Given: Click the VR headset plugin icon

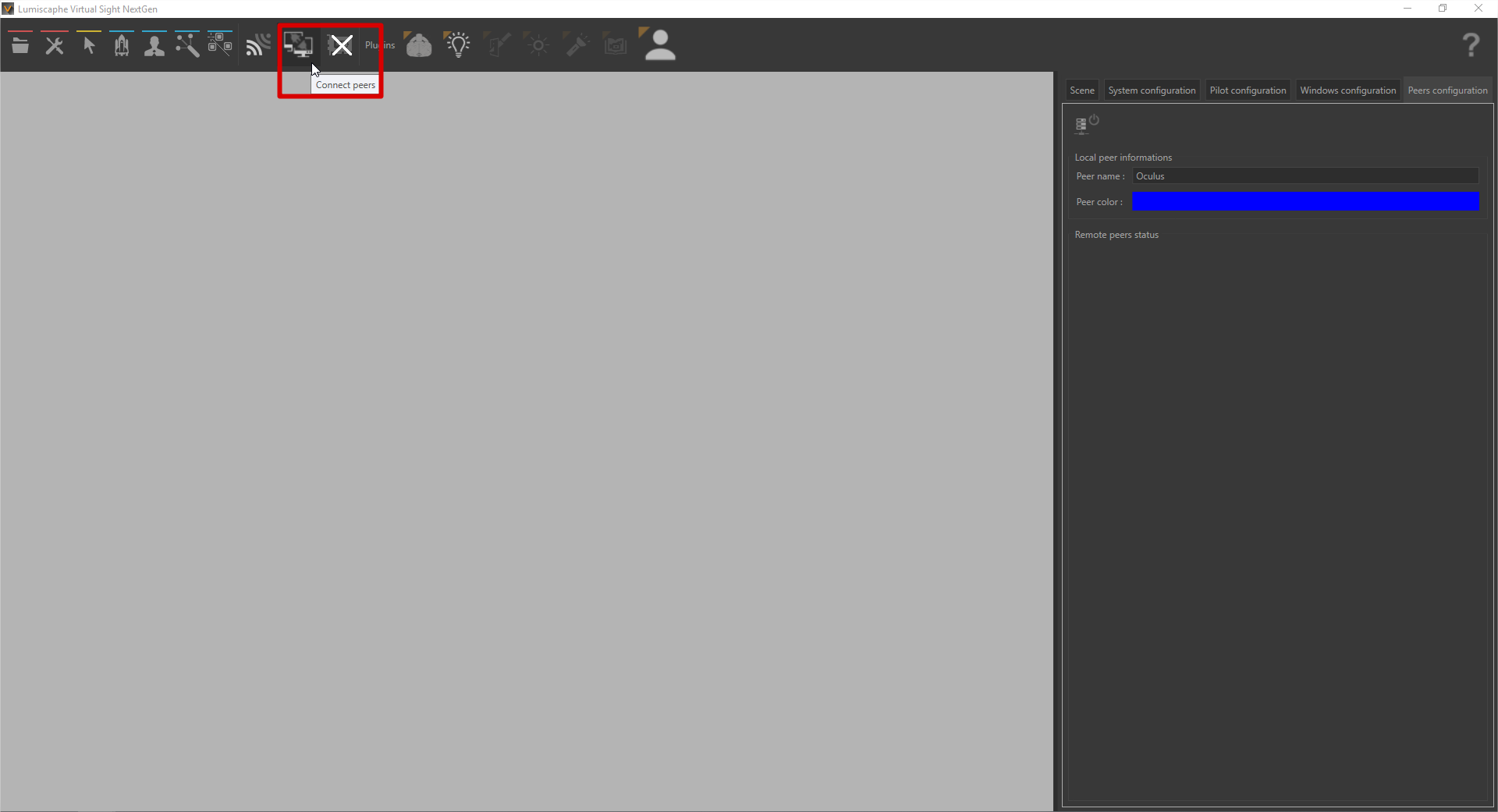Looking at the screenshot, I should (x=419, y=46).
